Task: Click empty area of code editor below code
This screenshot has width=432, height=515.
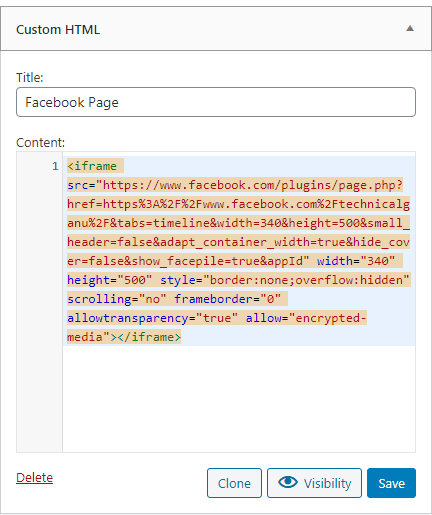Action: click(239, 398)
